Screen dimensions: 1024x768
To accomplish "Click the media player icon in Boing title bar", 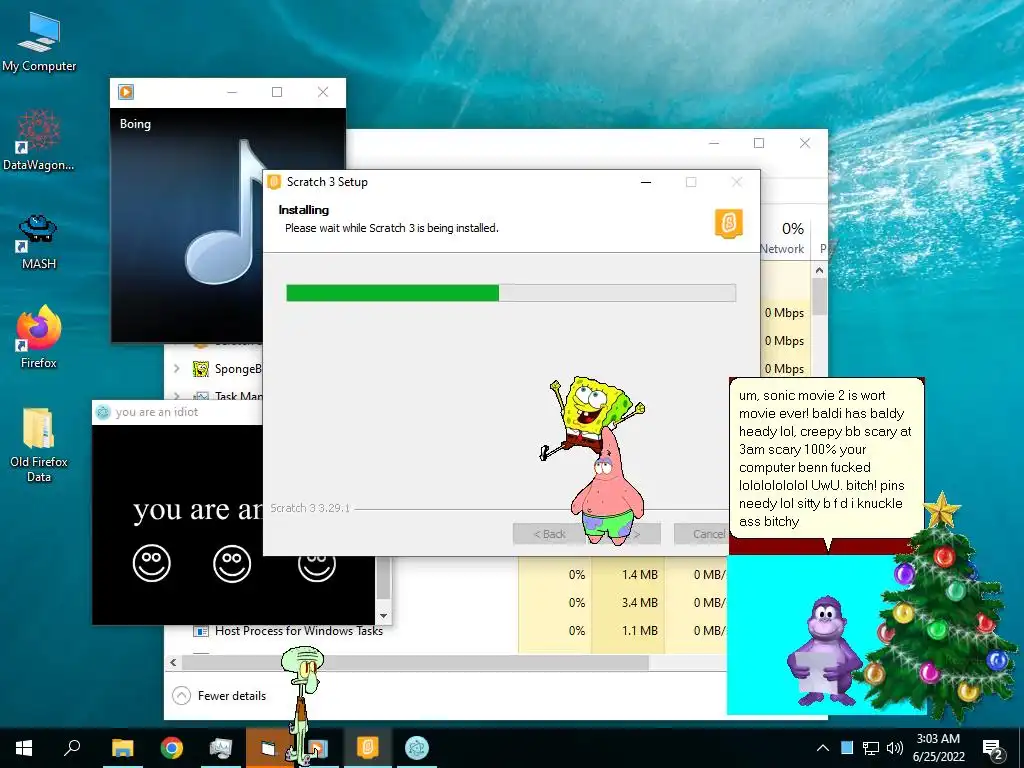I will [126, 92].
